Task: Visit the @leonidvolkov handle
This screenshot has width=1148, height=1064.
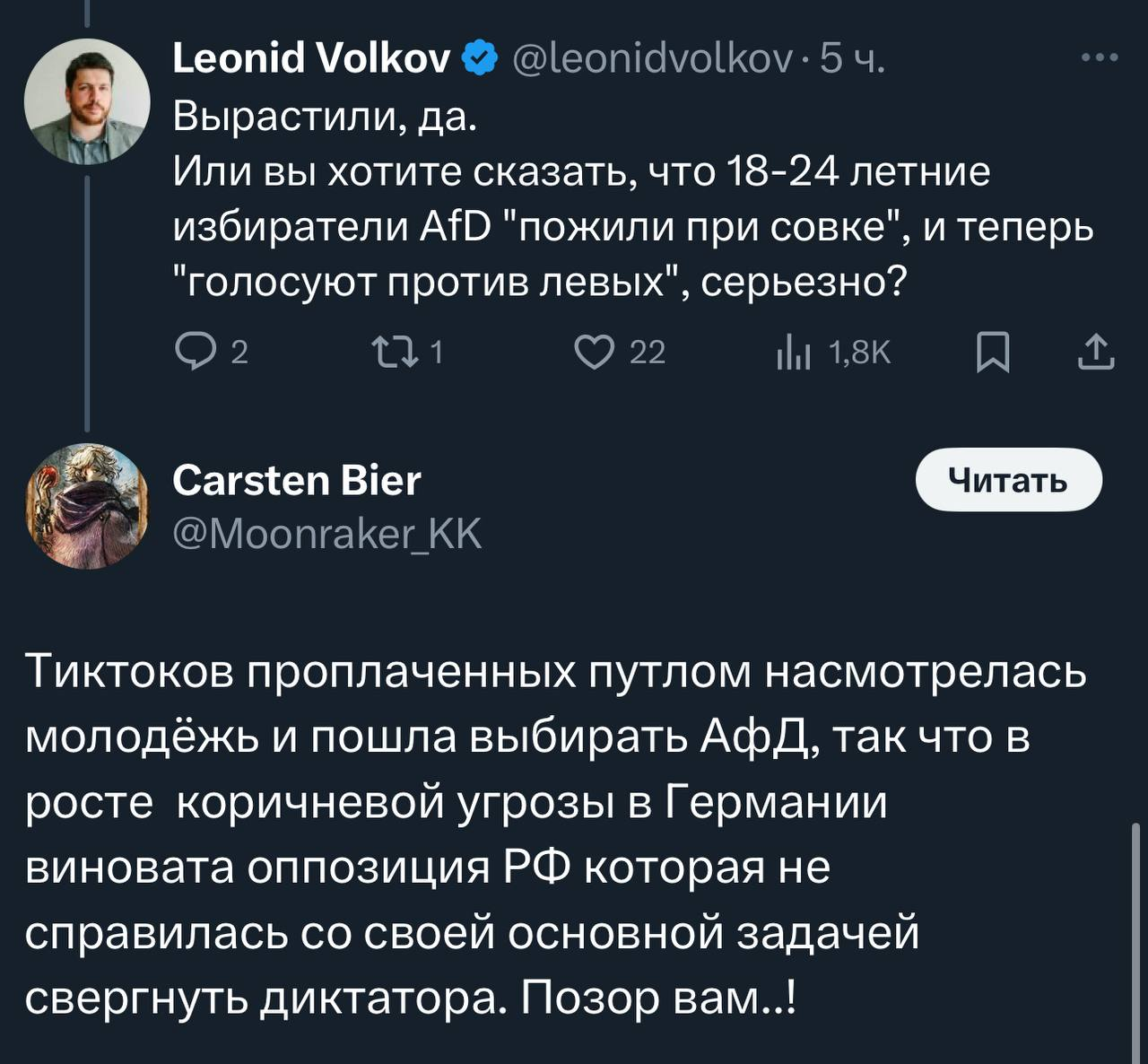Action: point(652,59)
